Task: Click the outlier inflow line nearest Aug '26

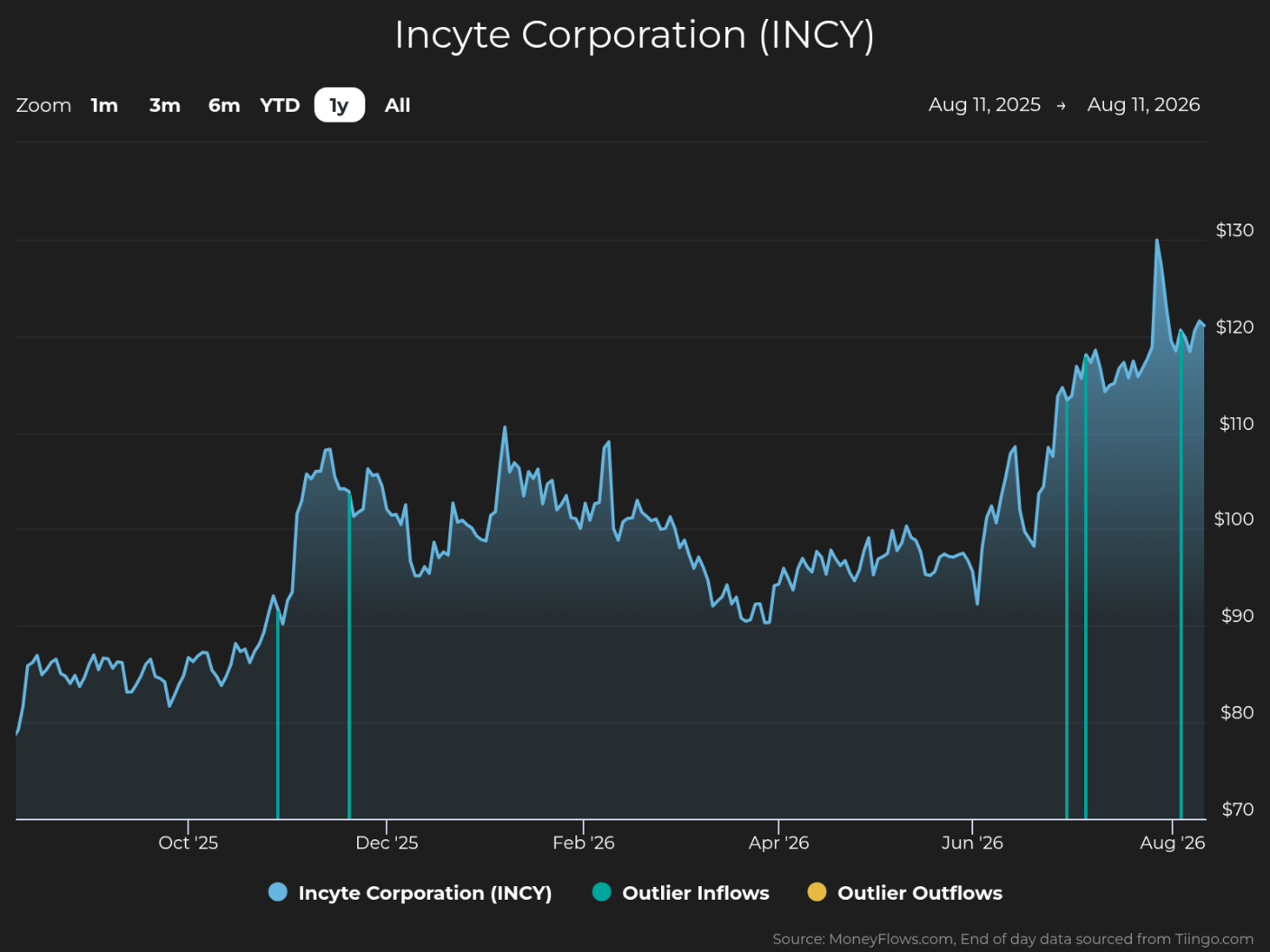Action: click(1181, 577)
